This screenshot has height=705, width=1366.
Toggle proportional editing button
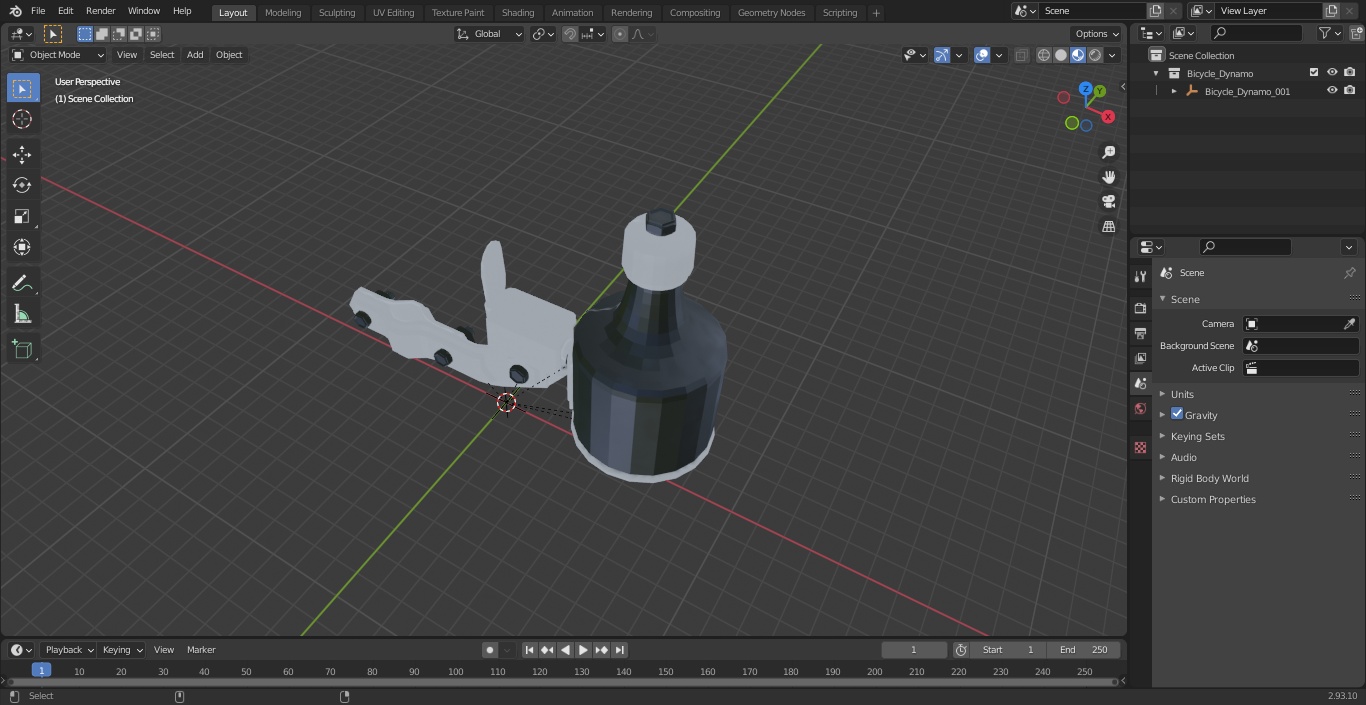tap(620, 34)
